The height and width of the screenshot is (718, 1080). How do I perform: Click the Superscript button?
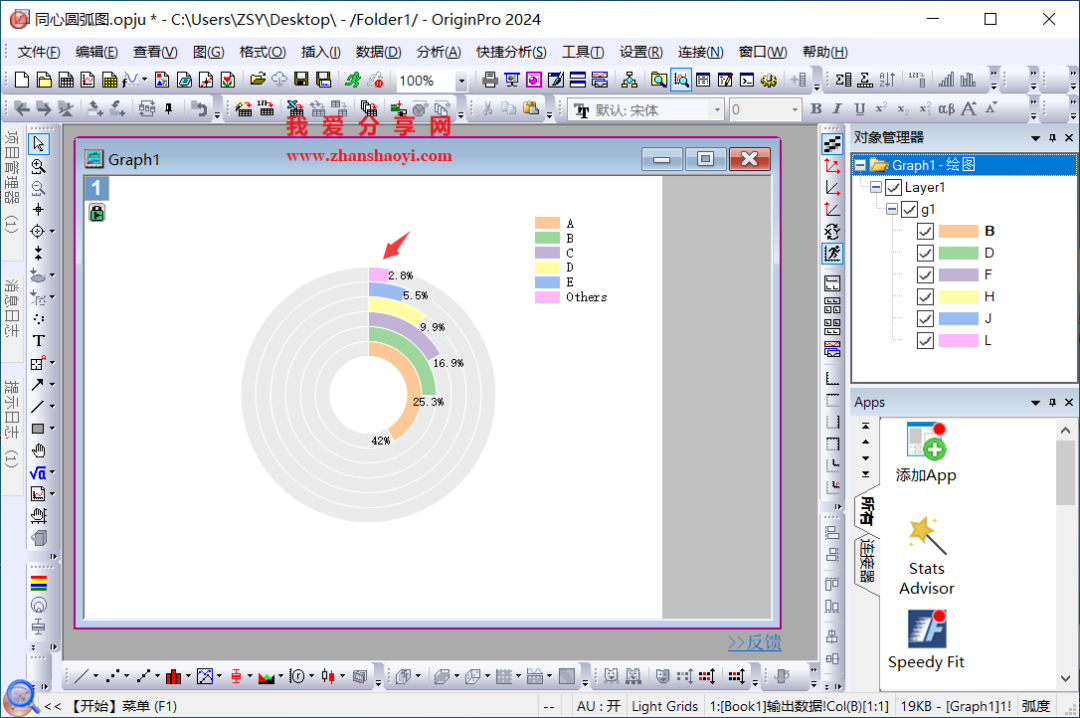tap(881, 109)
